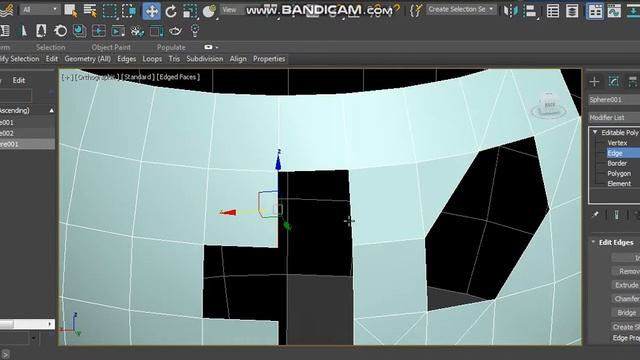Open the Modify panel tab

tap(613, 82)
